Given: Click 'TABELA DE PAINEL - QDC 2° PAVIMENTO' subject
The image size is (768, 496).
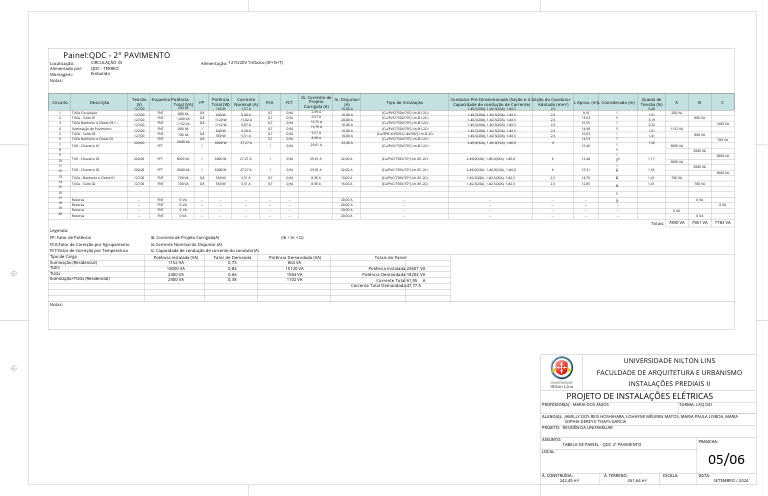Looking at the screenshot, I should pos(601,445).
